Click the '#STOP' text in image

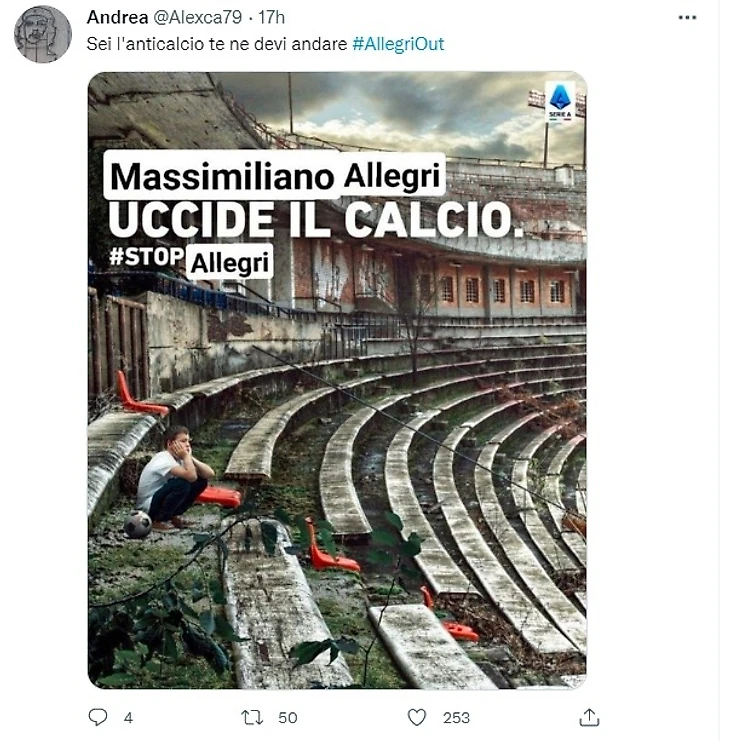(146, 257)
